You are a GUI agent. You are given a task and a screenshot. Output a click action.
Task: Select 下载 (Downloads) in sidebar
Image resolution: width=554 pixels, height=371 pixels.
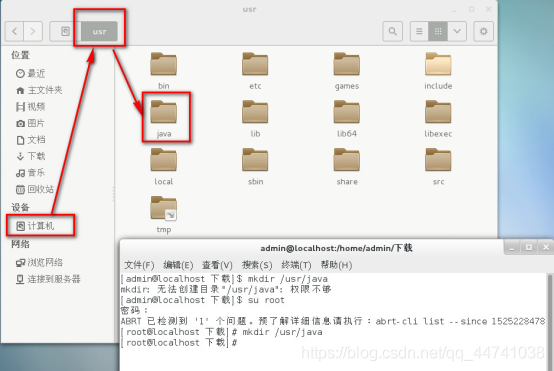point(31,156)
